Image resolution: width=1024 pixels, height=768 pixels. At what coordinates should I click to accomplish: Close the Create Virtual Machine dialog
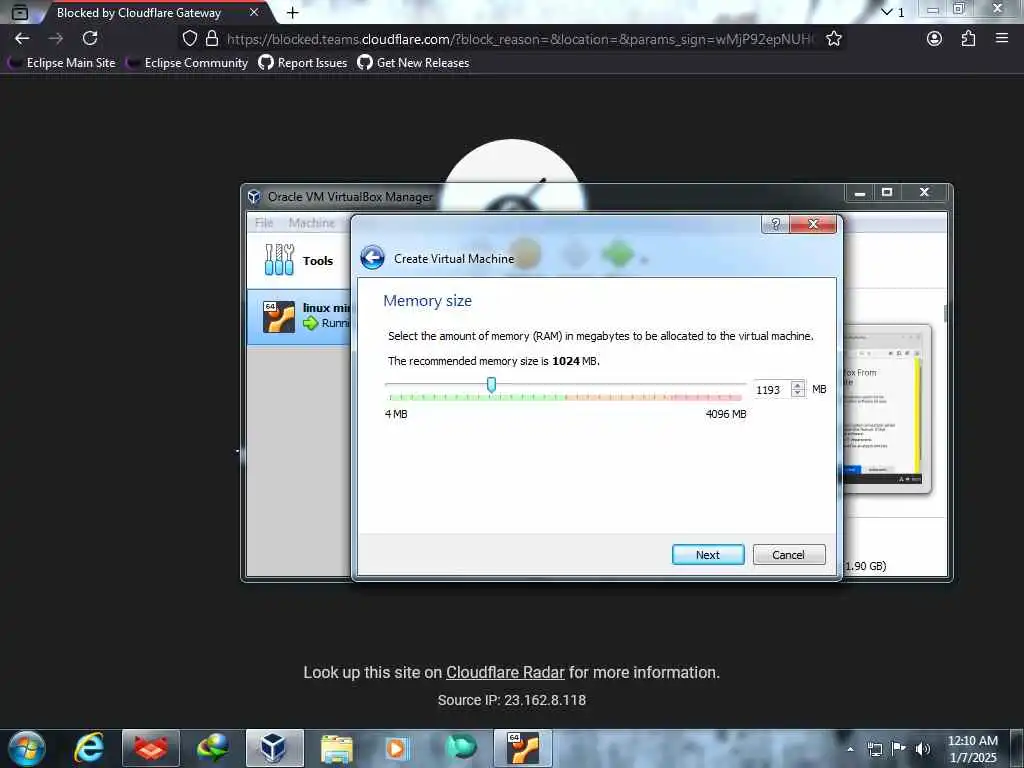813,224
